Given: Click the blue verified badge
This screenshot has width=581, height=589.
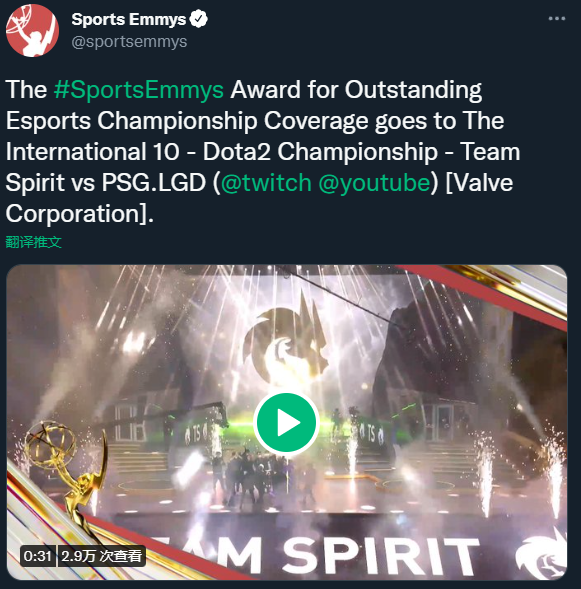Looking at the screenshot, I should 198,19.
